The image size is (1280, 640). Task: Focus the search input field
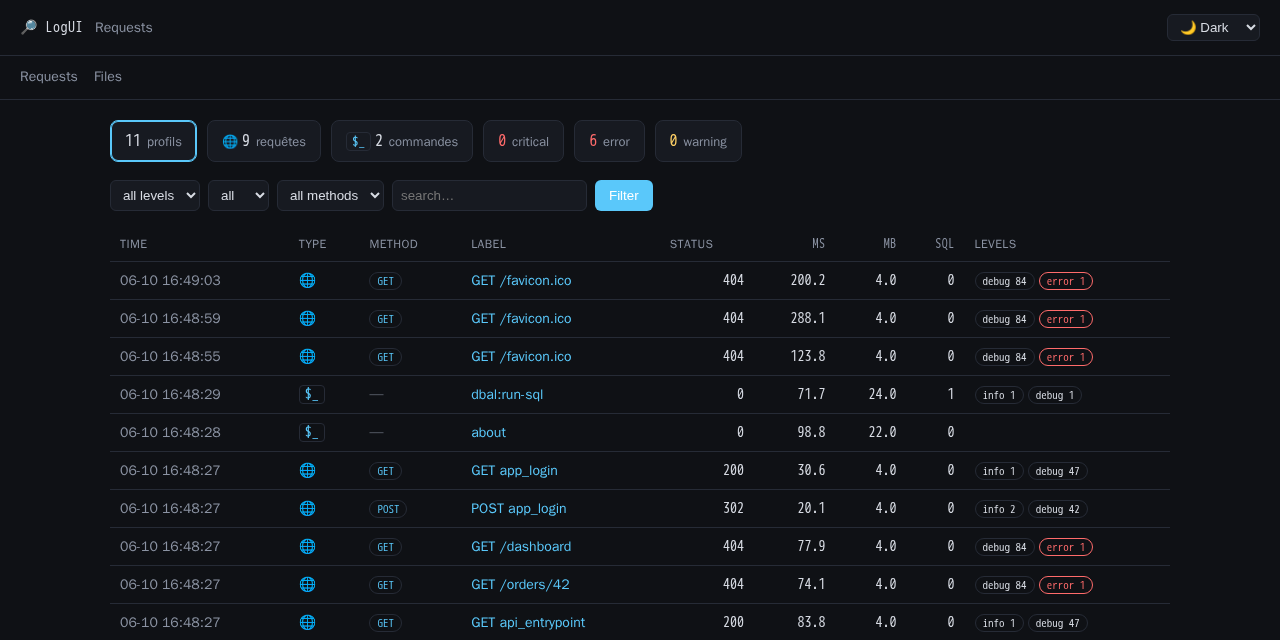click(489, 195)
